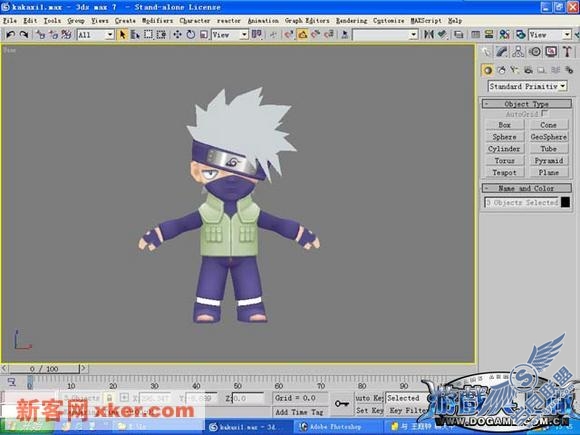Activate Bind to Space Warp tool
The width and height of the screenshot is (580, 435).
click(67, 35)
